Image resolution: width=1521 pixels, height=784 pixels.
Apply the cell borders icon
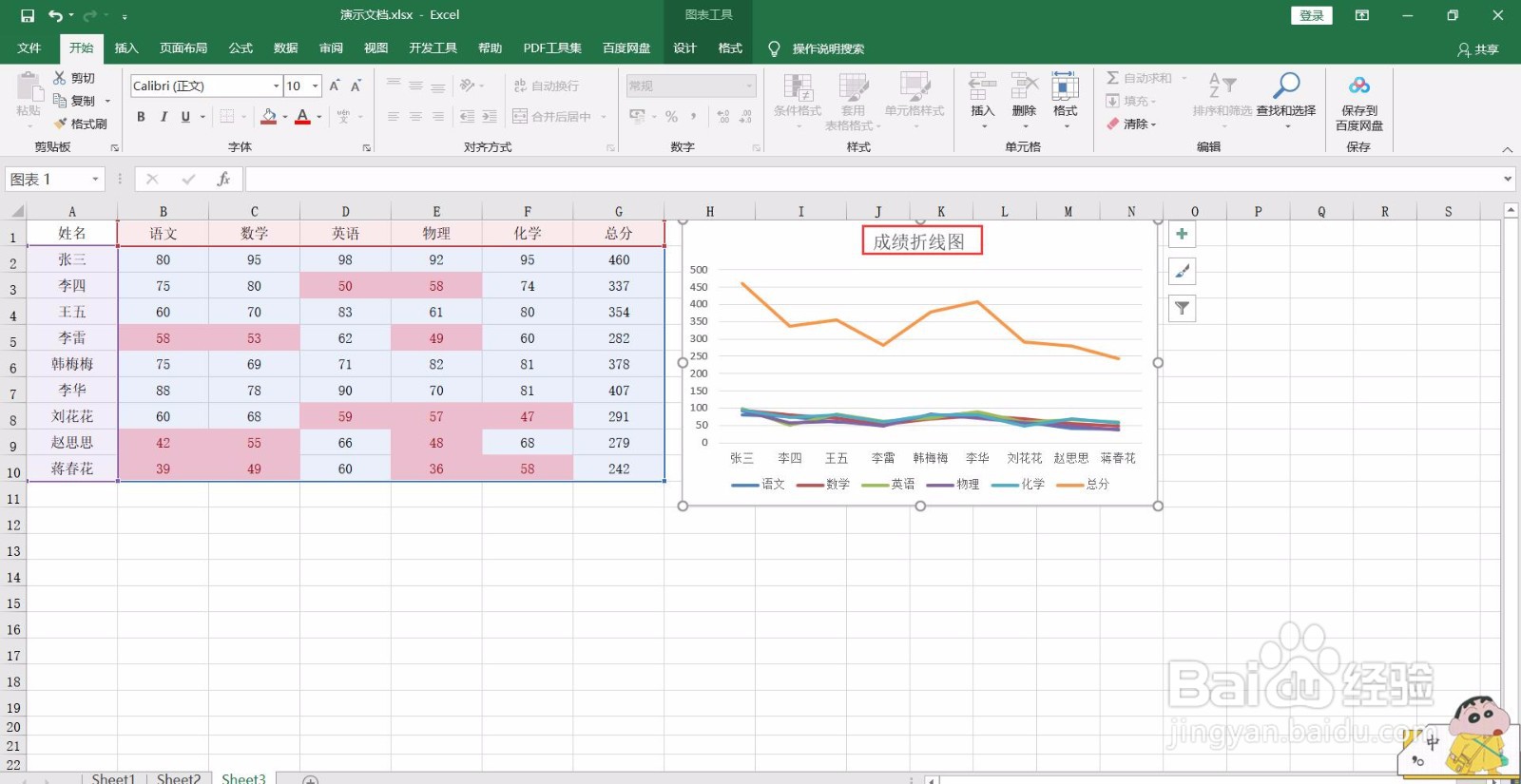227,116
